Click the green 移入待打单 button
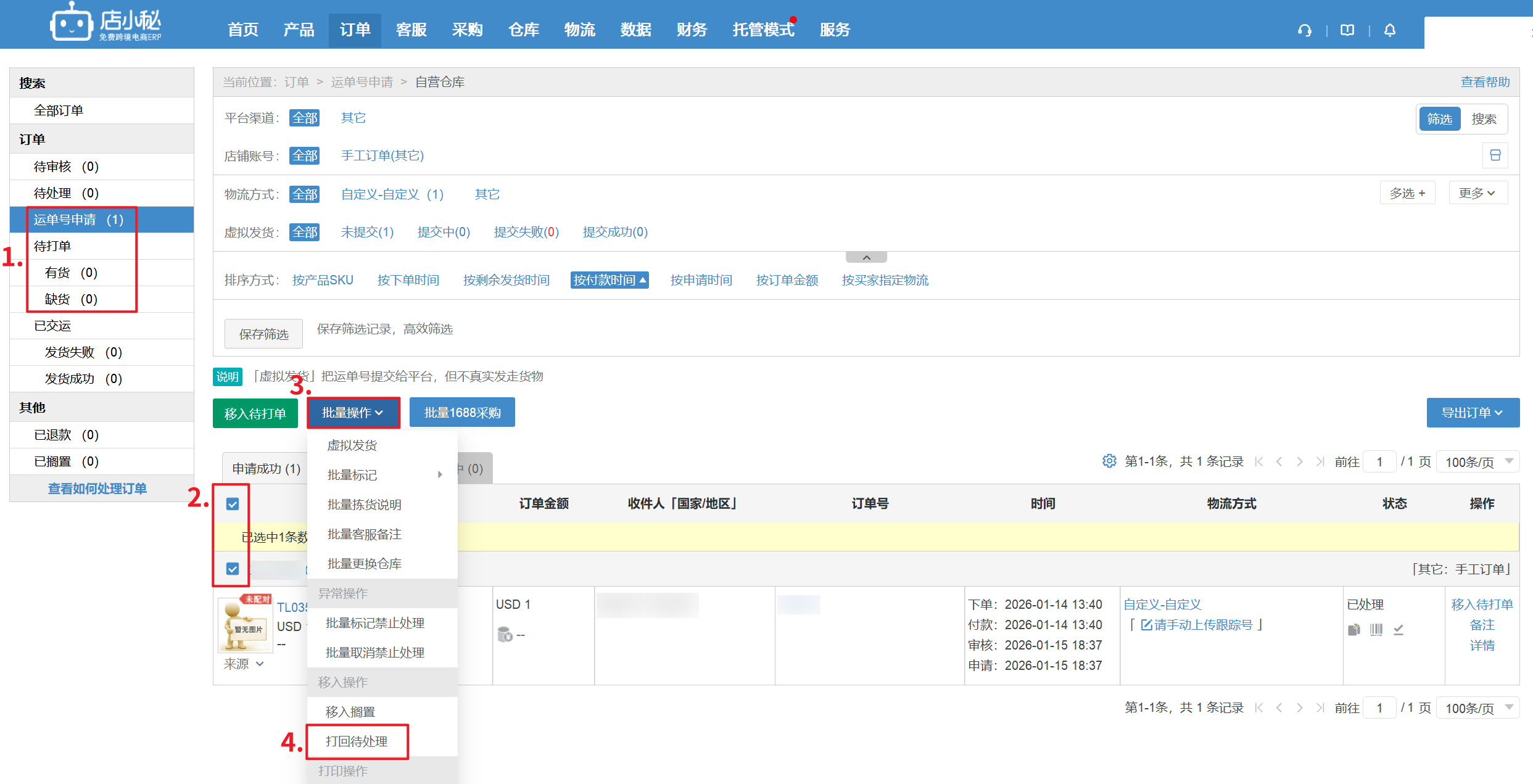 pyautogui.click(x=255, y=413)
